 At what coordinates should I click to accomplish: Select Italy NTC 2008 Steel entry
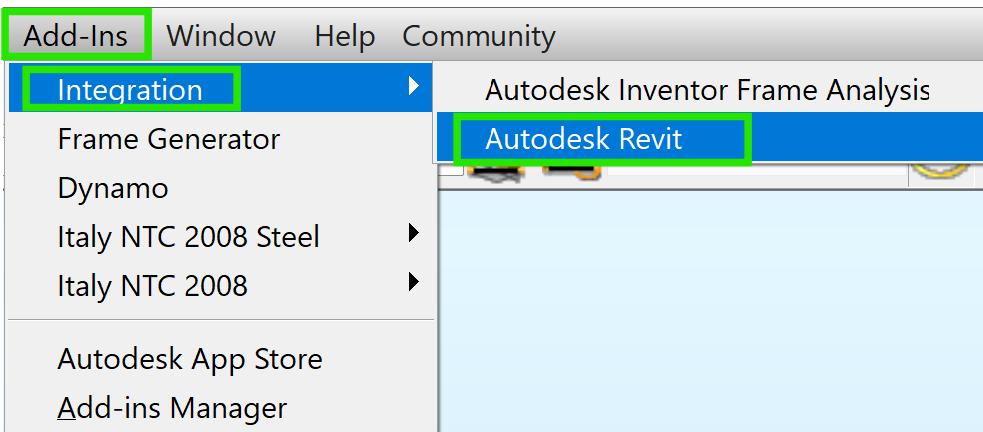pyautogui.click(x=221, y=236)
